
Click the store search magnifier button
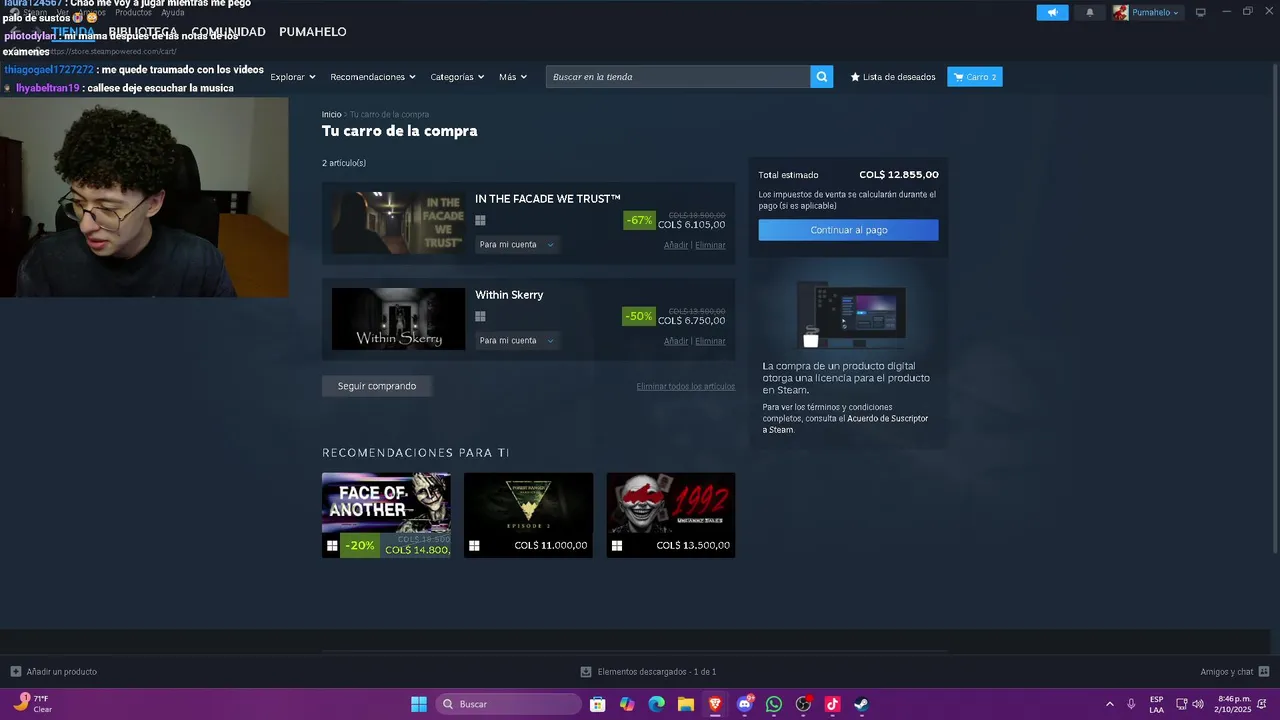pyautogui.click(x=821, y=77)
